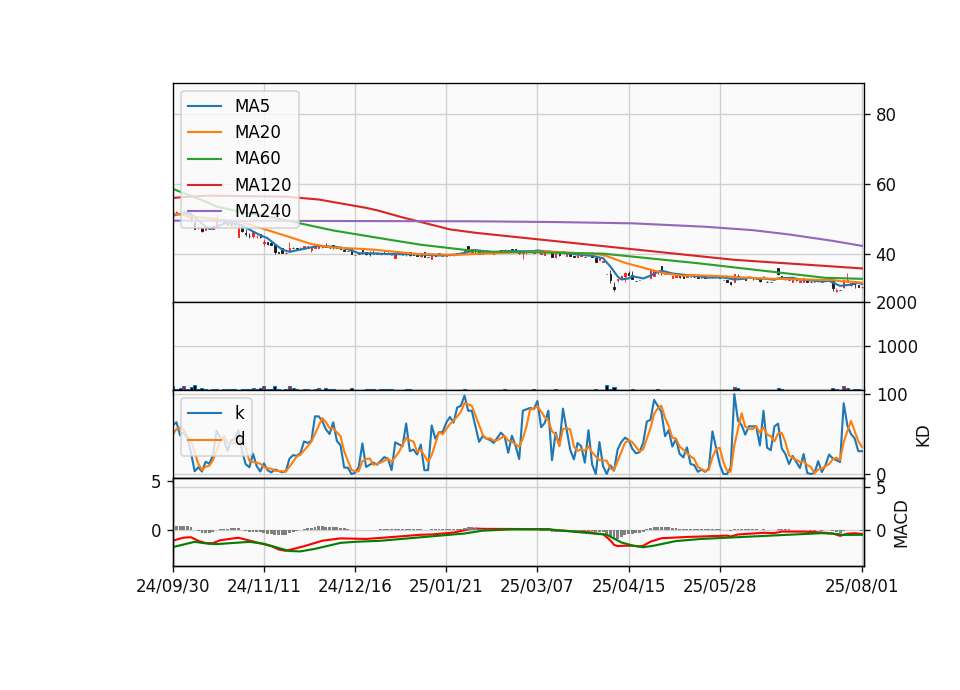This screenshot has height=690, width=960.
Task: Click the green MA60 legend line sample
Action: tap(204, 159)
